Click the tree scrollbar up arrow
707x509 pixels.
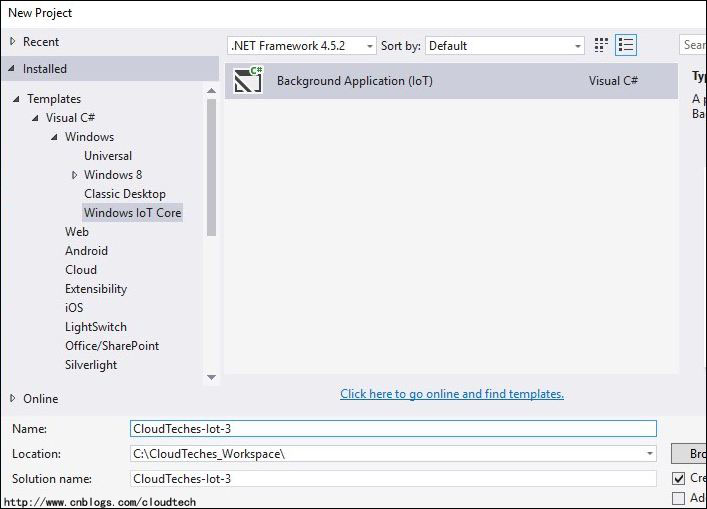[211, 91]
